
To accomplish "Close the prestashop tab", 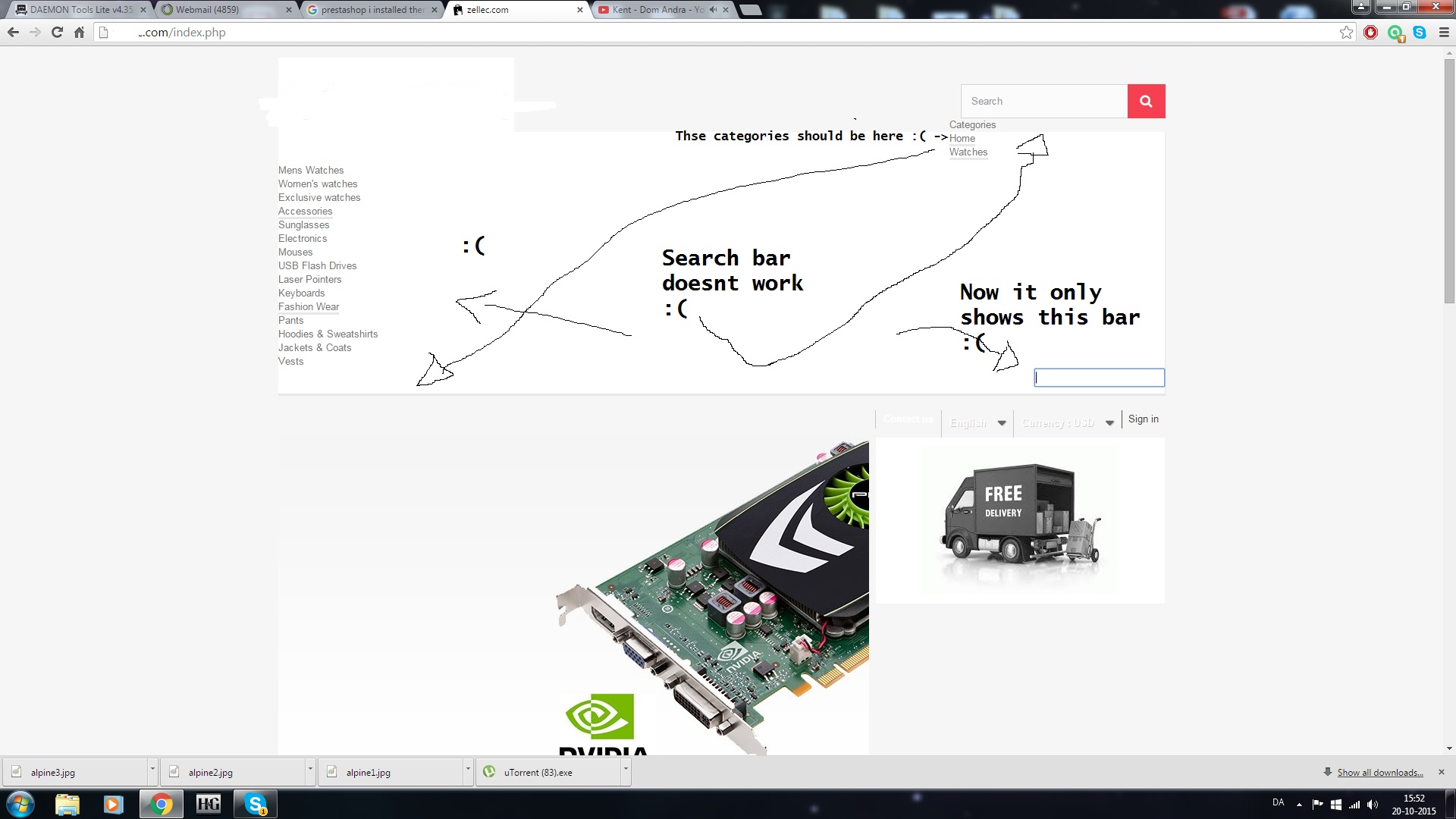I will [x=435, y=10].
